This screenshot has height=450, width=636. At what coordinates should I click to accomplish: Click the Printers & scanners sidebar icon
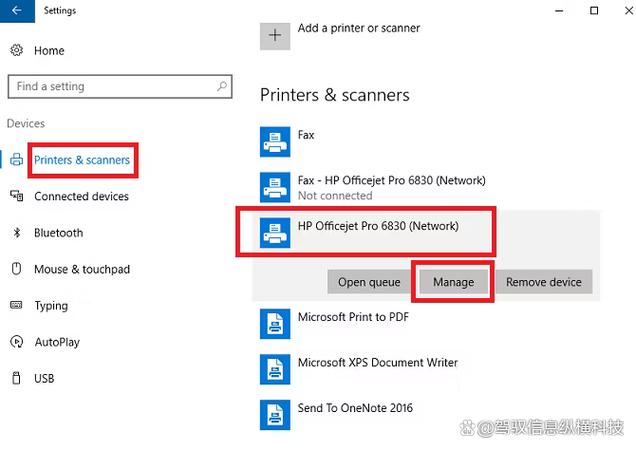pos(16,159)
